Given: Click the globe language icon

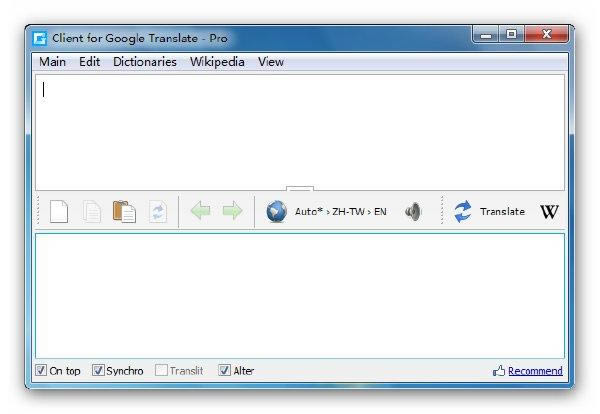Looking at the screenshot, I should point(276,211).
